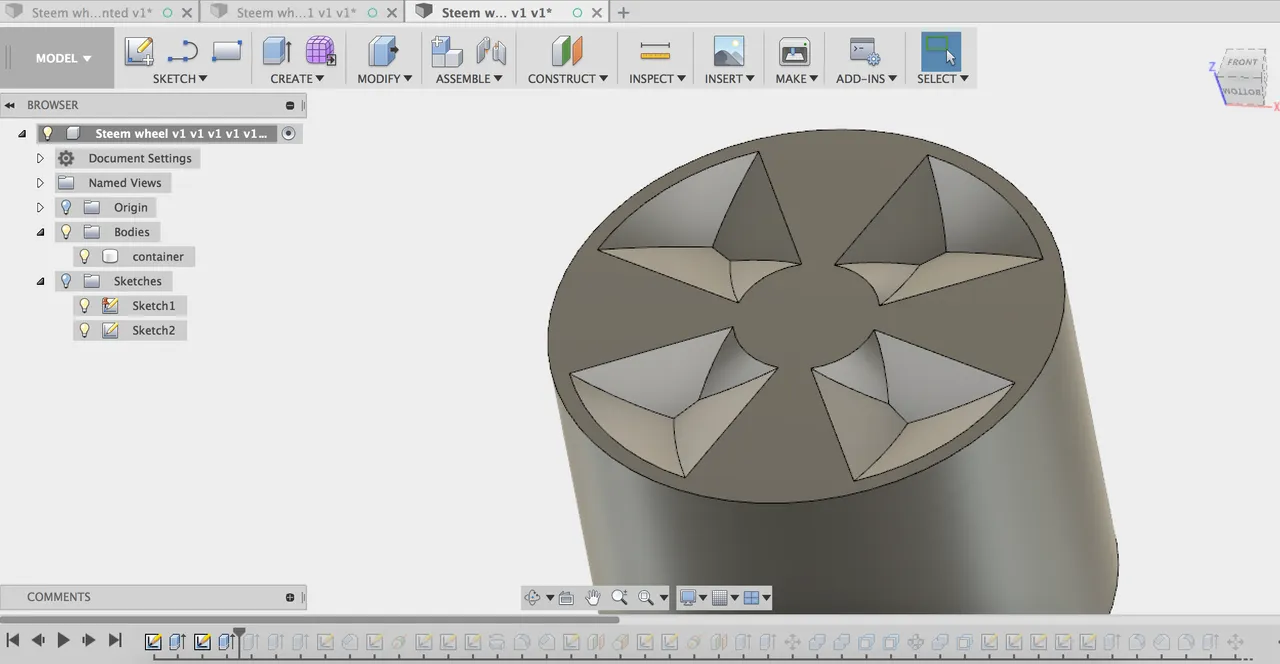The height and width of the screenshot is (664, 1280).
Task: Open the INSERT menu
Action: (x=729, y=78)
